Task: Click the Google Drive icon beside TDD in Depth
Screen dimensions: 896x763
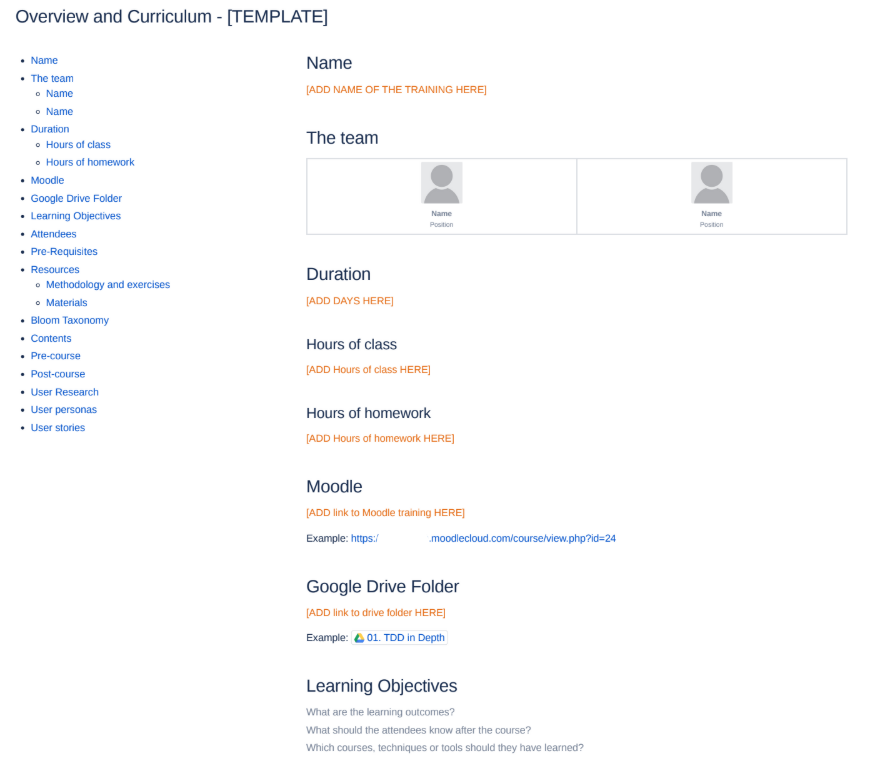Action: click(x=359, y=638)
